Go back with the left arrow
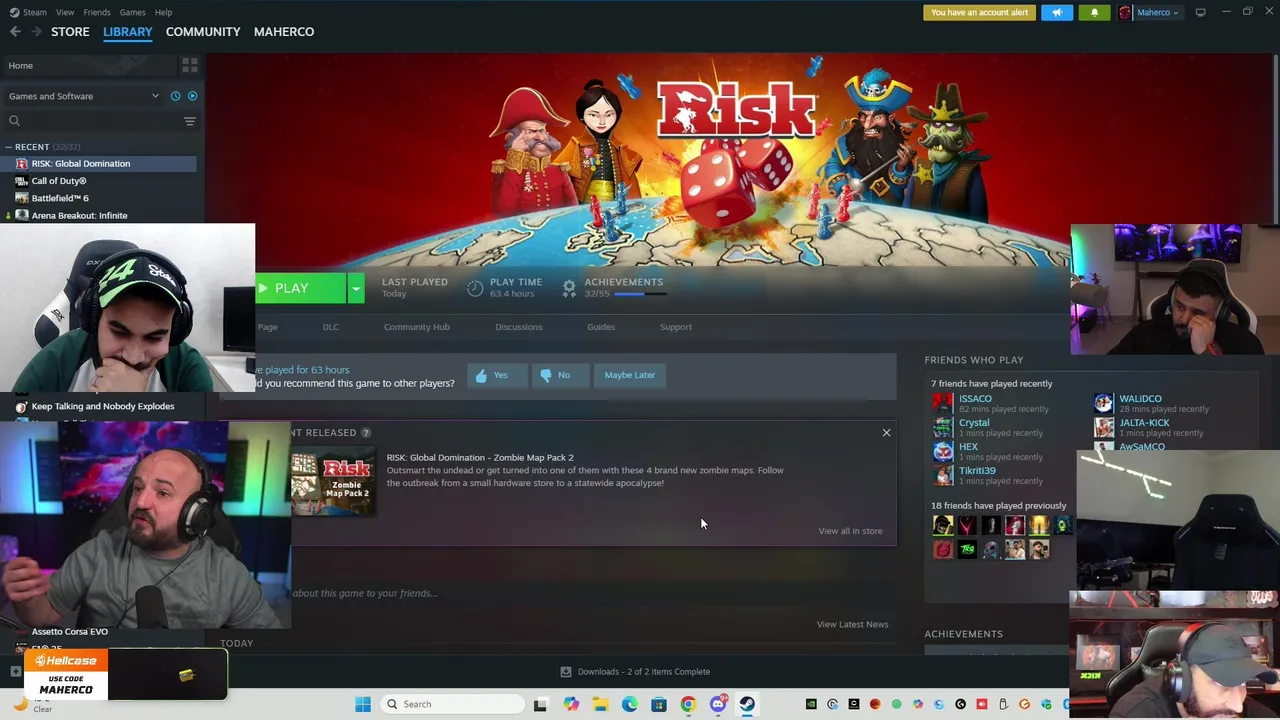Image resolution: width=1280 pixels, height=720 pixels. (x=15, y=32)
